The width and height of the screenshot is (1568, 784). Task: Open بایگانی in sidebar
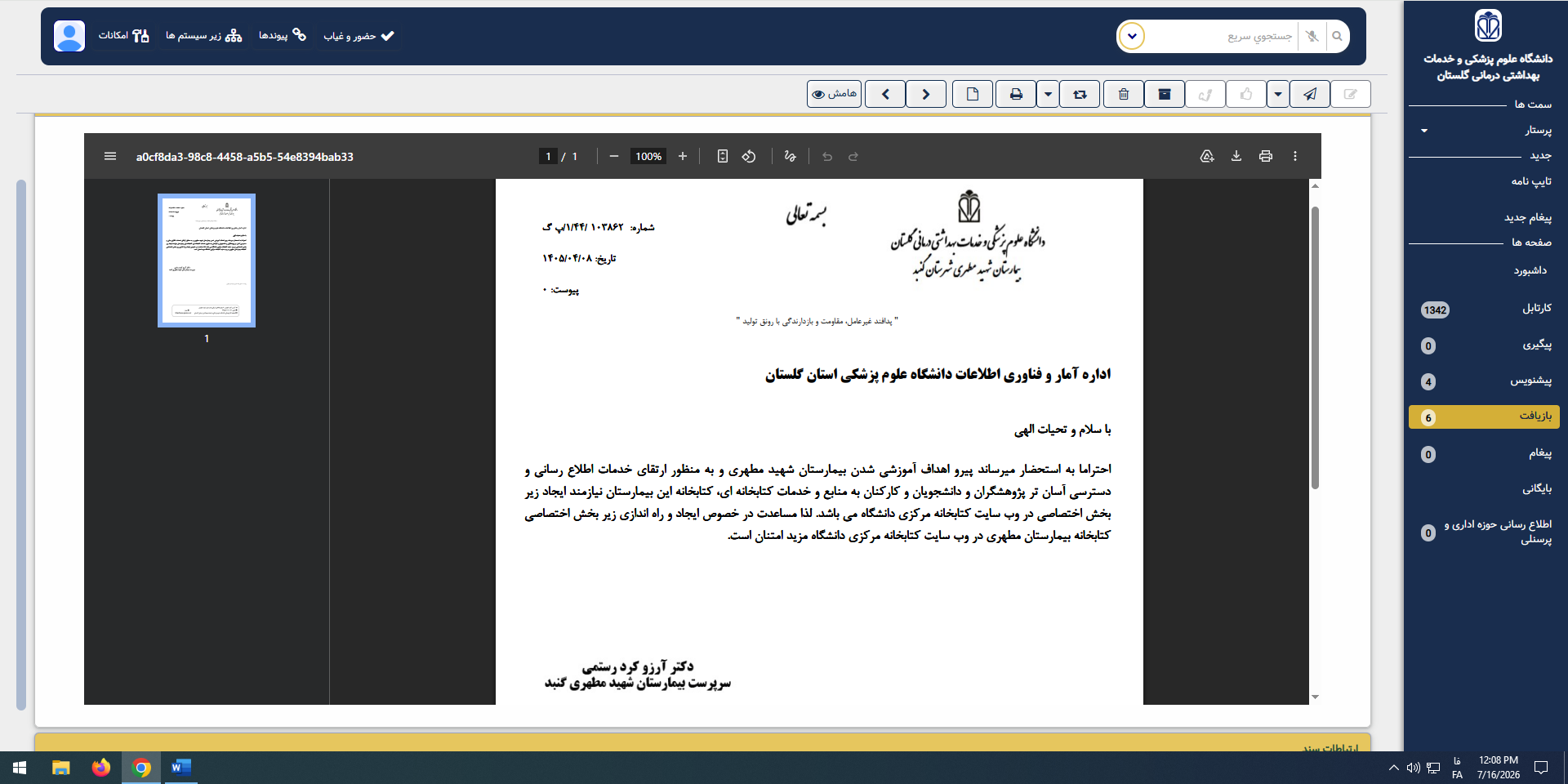click(1537, 488)
